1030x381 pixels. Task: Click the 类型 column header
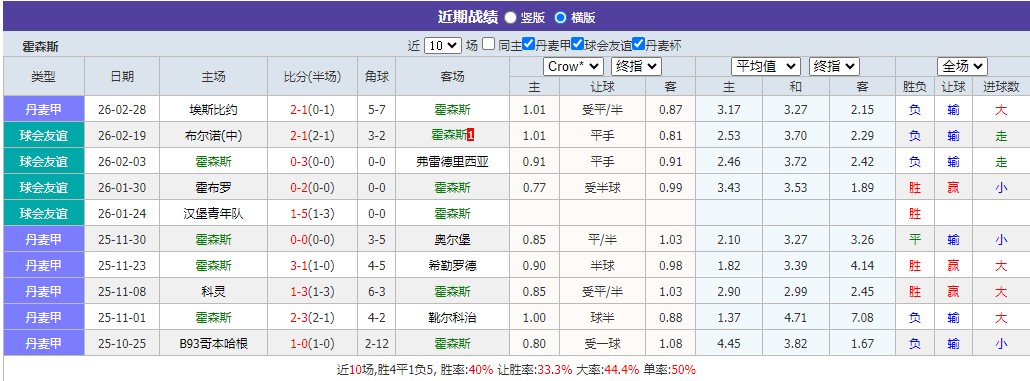pos(43,76)
